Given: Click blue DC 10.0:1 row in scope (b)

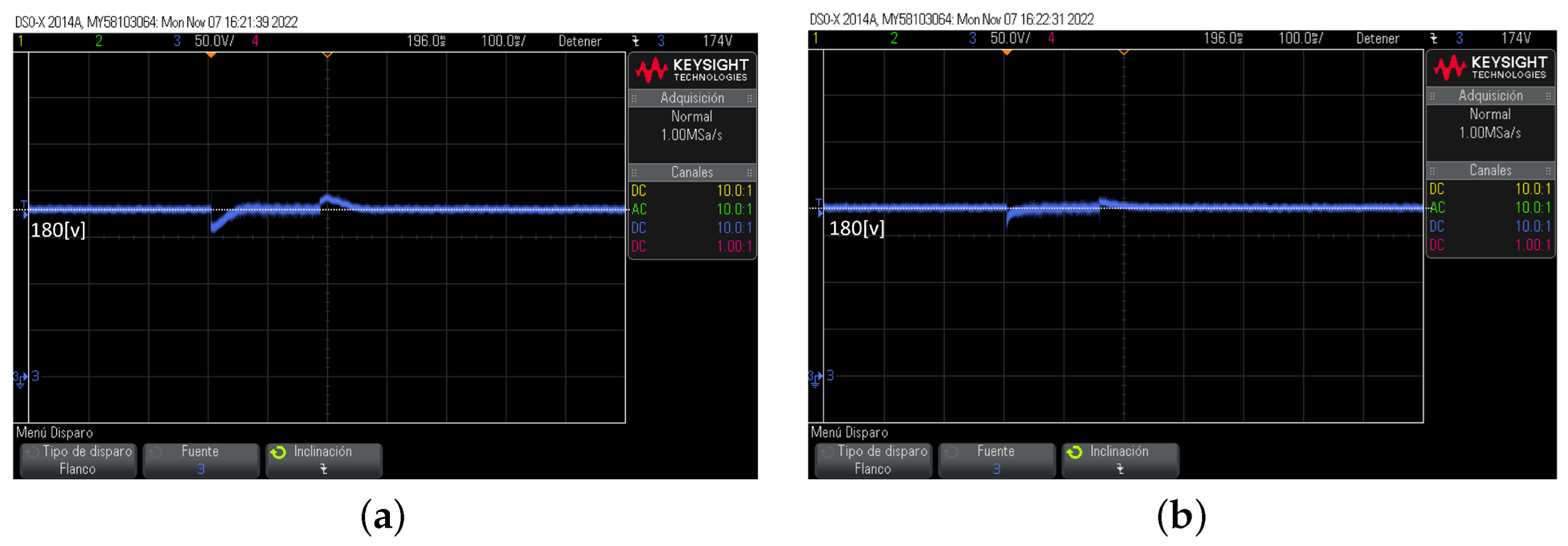Looking at the screenshot, I should 1490,226.
